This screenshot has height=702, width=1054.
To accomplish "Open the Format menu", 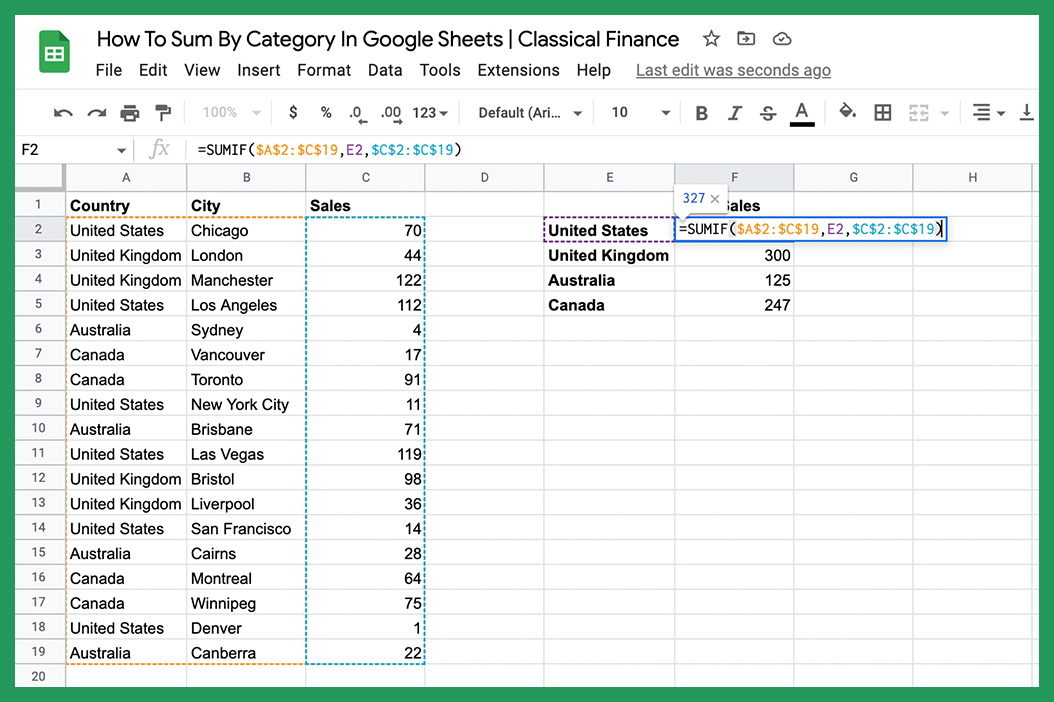I will (x=324, y=70).
